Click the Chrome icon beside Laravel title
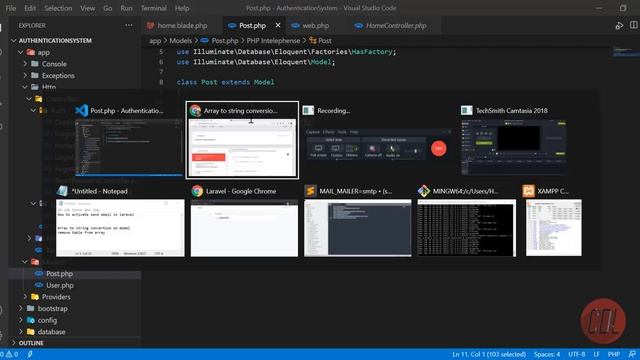This screenshot has height=360, width=640. [197, 191]
